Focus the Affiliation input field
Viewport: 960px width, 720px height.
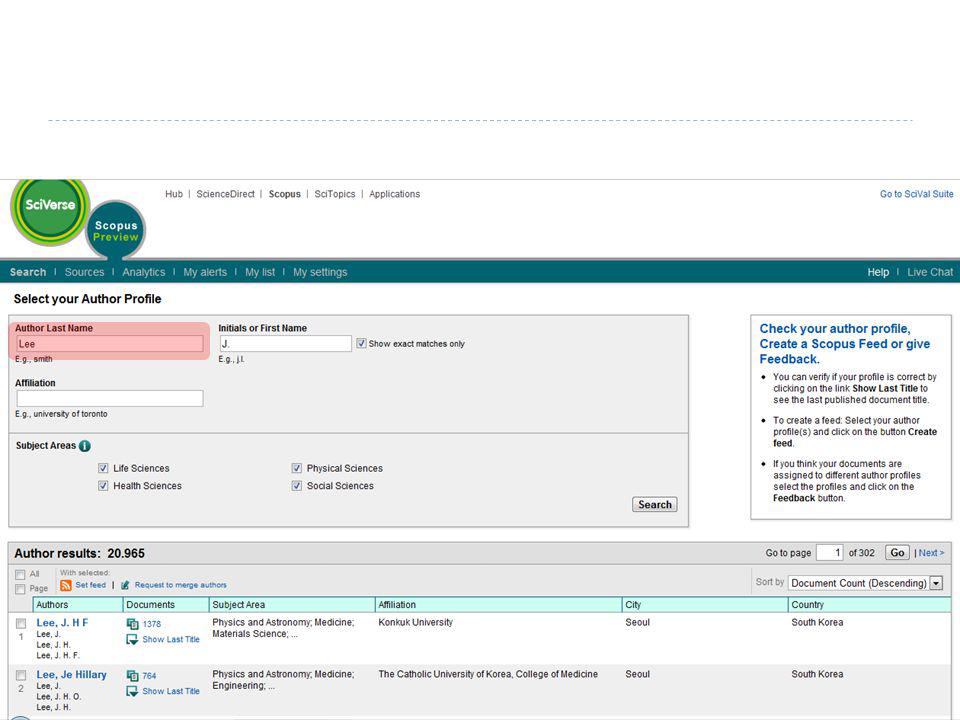110,399
